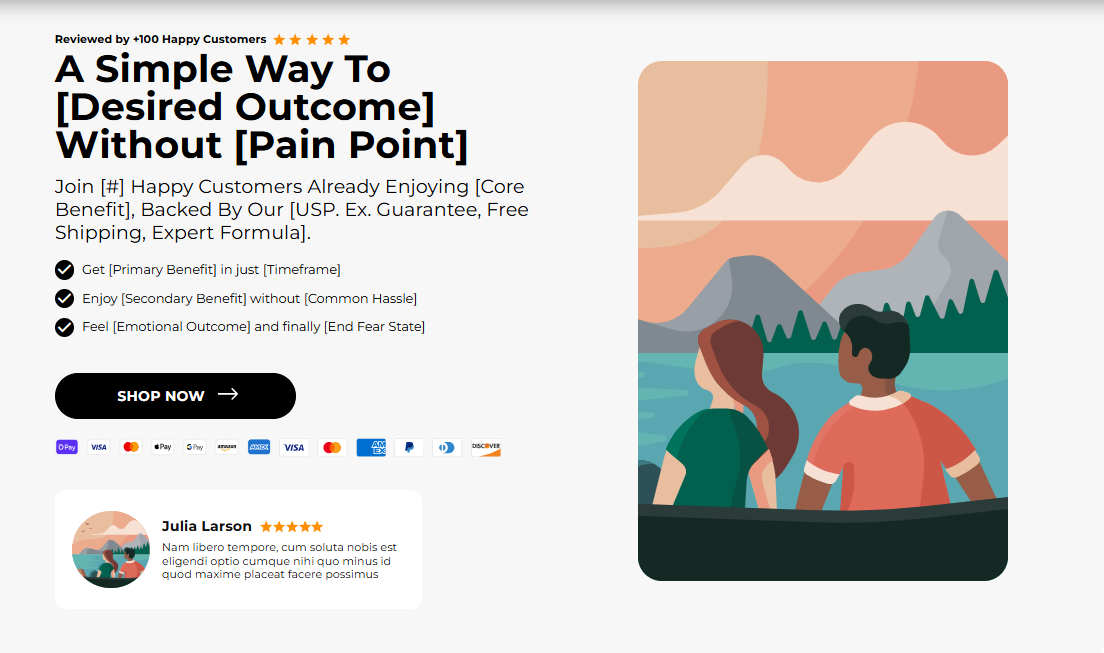The image size is (1104, 653).
Task: Click the Visa icon beside Shop Pay
Action: 99,447
